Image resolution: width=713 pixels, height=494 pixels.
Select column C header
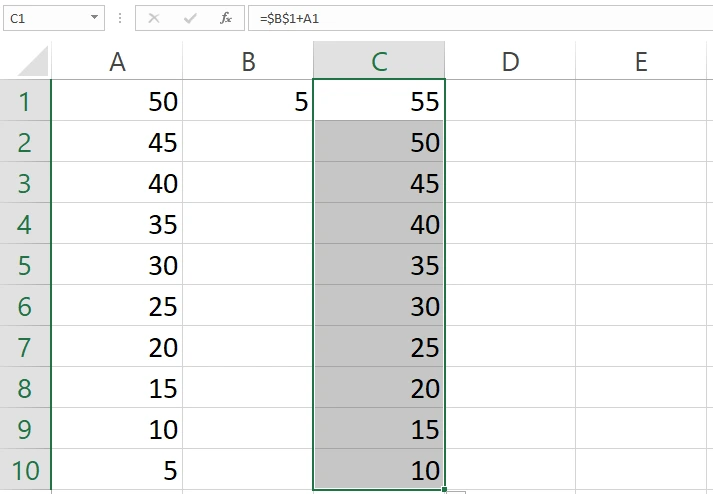[379, 61]
